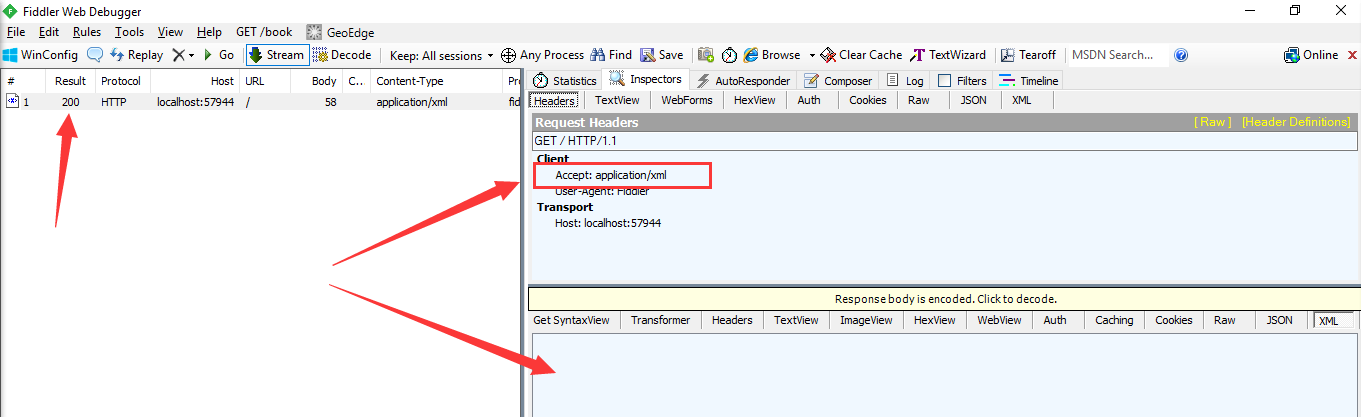Screen dimensions: 1361x417
Task: Open the File menu
Action: coord(16,32)
